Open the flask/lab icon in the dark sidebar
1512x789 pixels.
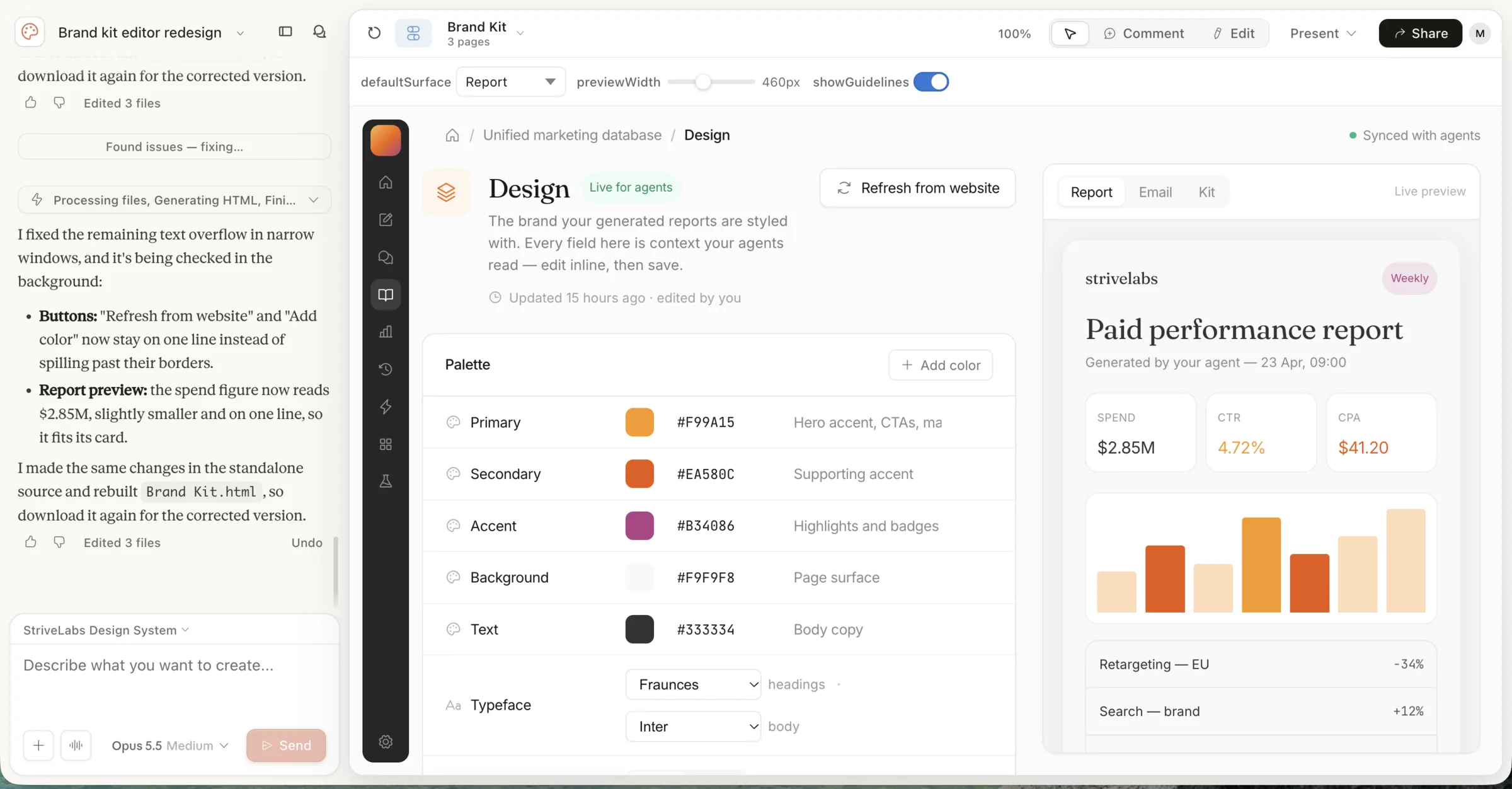[386, 481]
